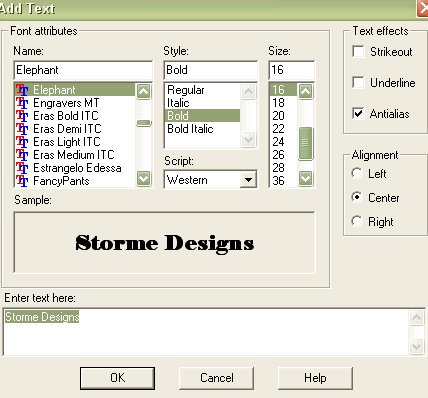Choose Bold Italic style
The width and height of the screenshot is (428, 398).
click(202, 129)
